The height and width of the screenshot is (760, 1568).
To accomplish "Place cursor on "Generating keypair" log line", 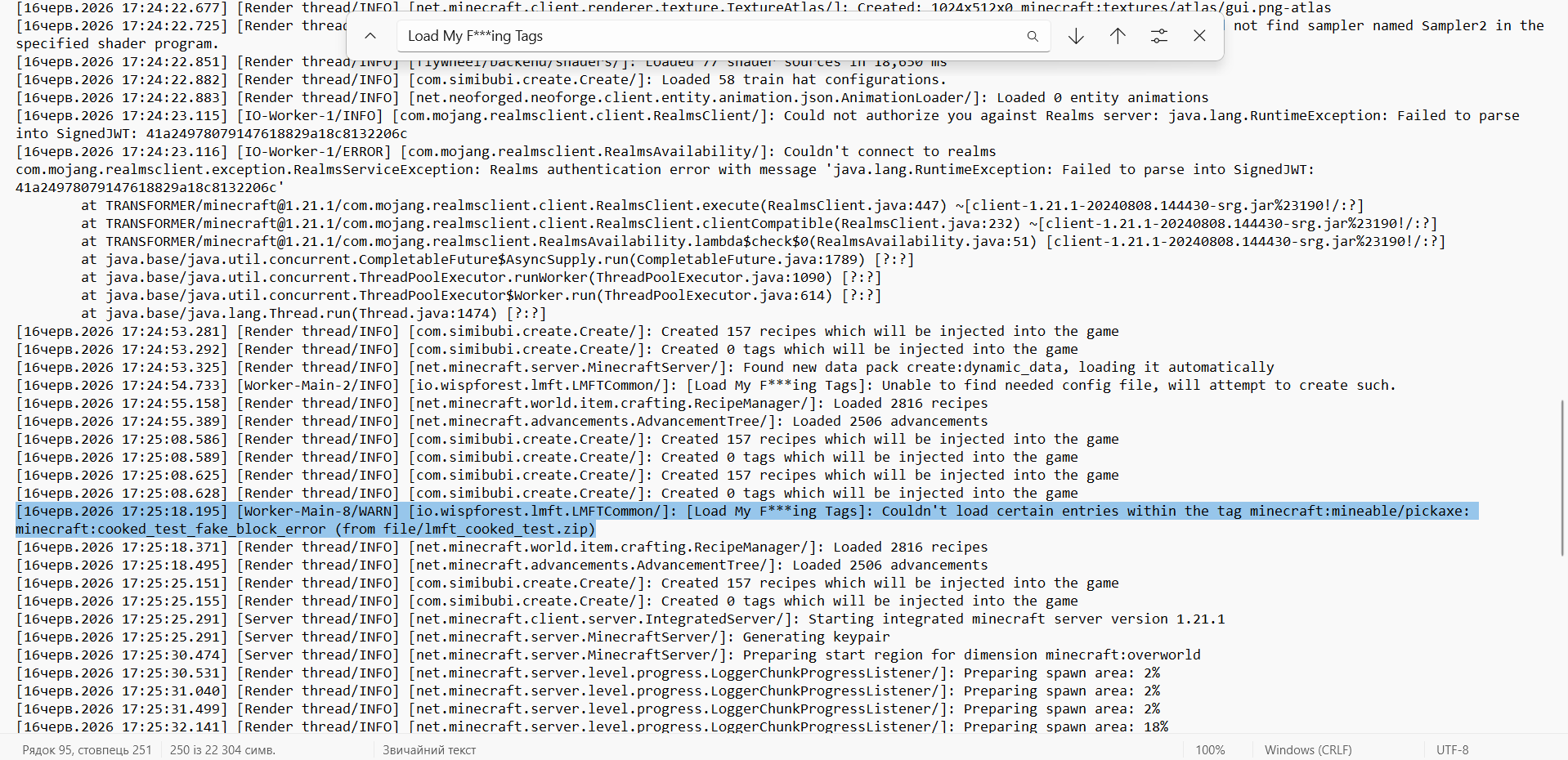I will coord(453,637).
